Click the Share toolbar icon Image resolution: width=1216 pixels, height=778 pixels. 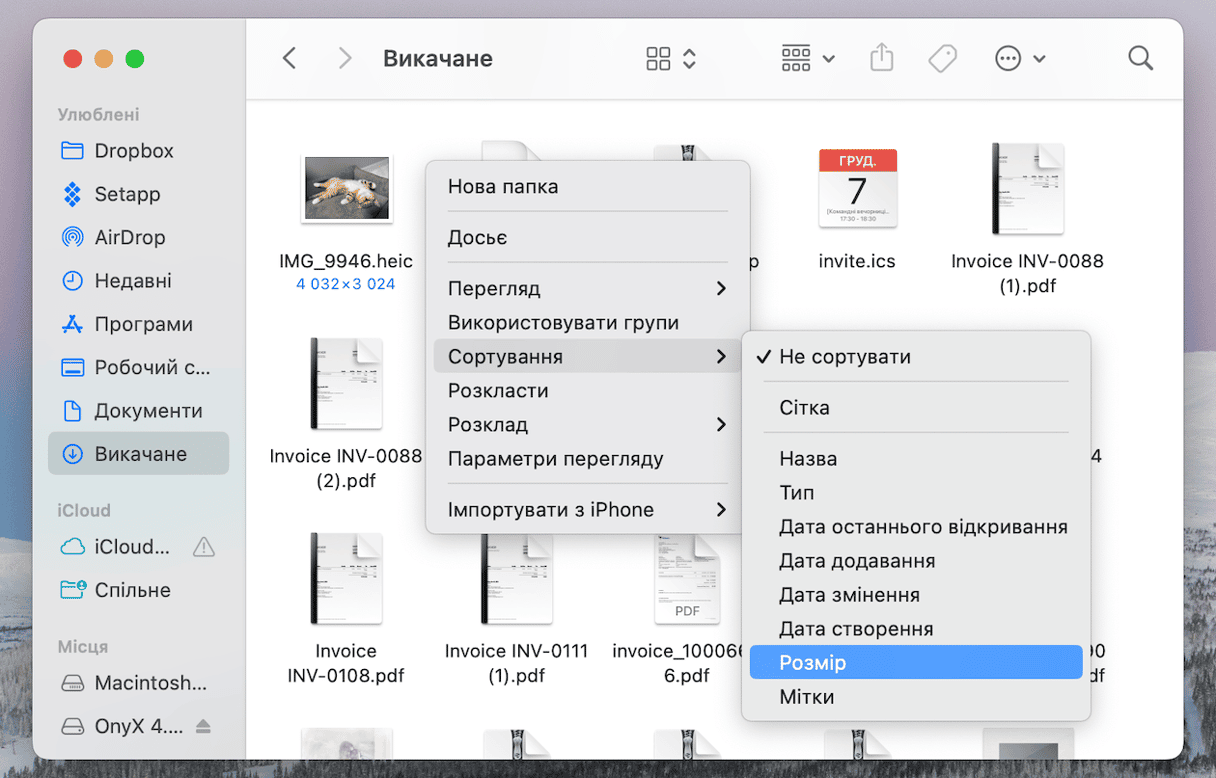(881, 59)
